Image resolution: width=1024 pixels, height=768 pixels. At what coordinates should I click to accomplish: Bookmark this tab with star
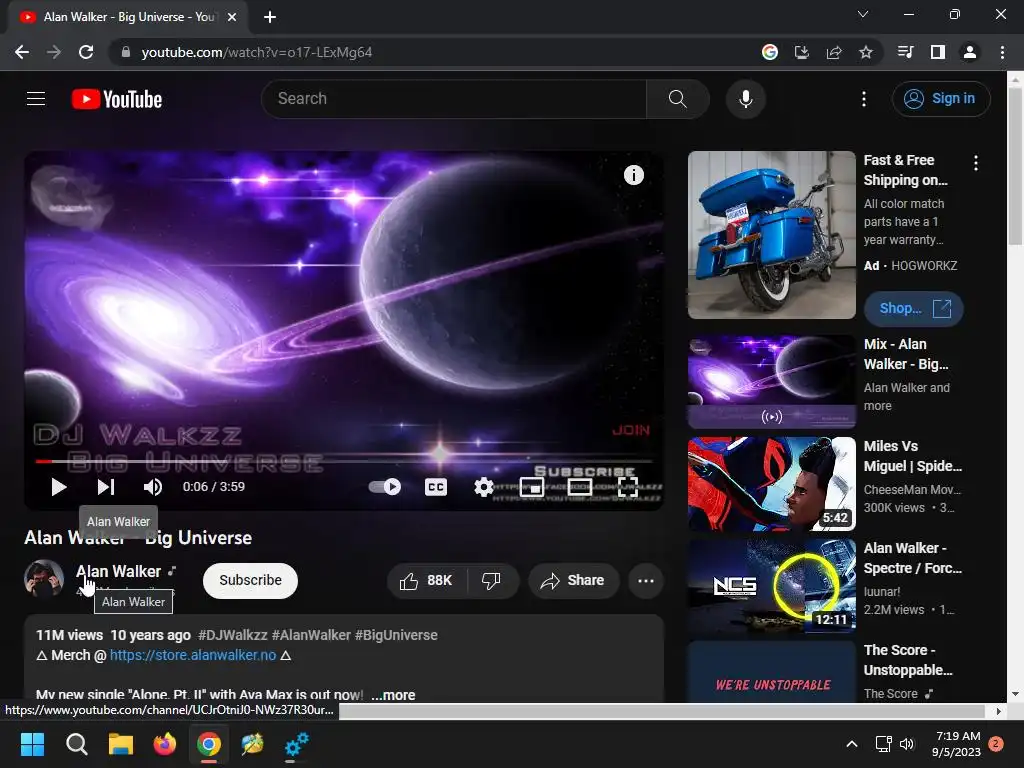(866, 52)
